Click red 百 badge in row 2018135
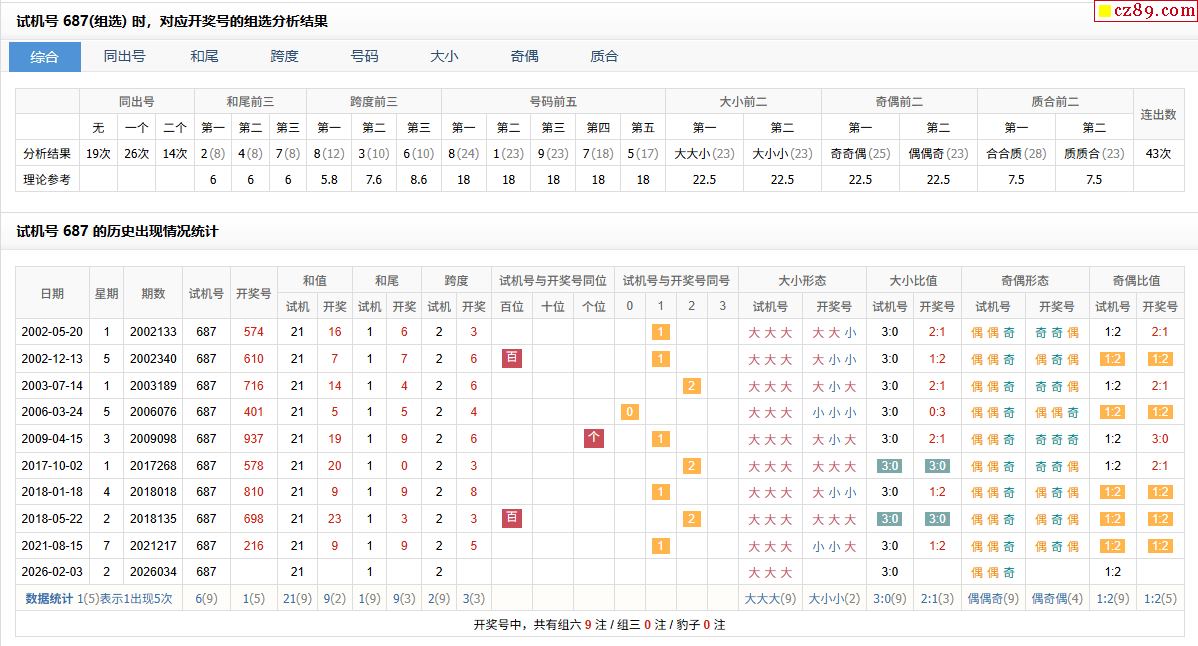 [x=512, y=519]
